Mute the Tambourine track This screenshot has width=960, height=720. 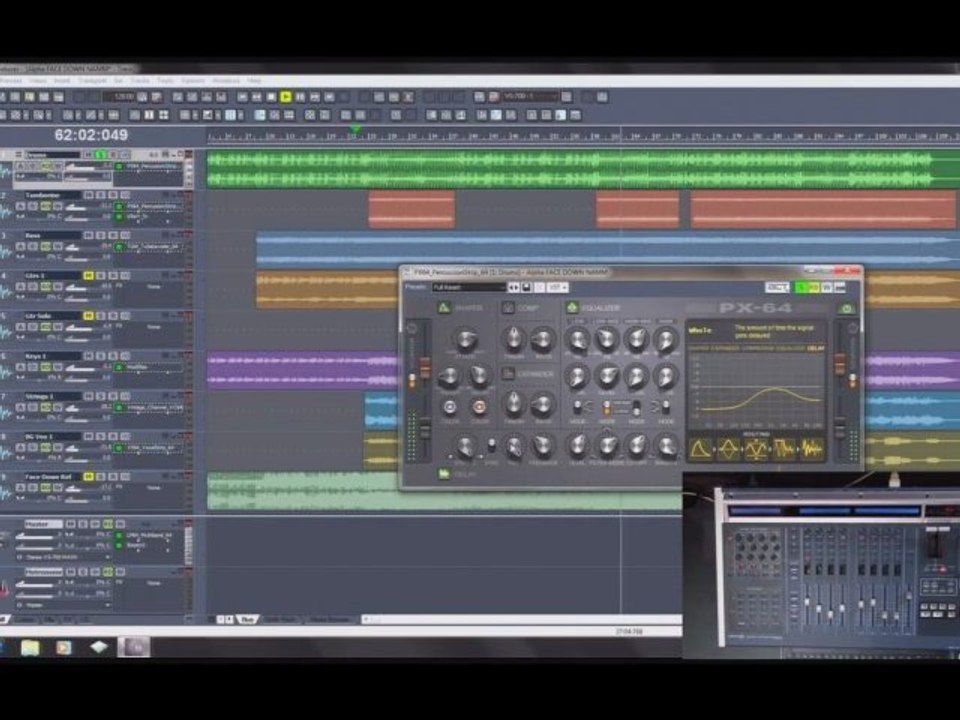pyautogui.click(x=88, y=195)
